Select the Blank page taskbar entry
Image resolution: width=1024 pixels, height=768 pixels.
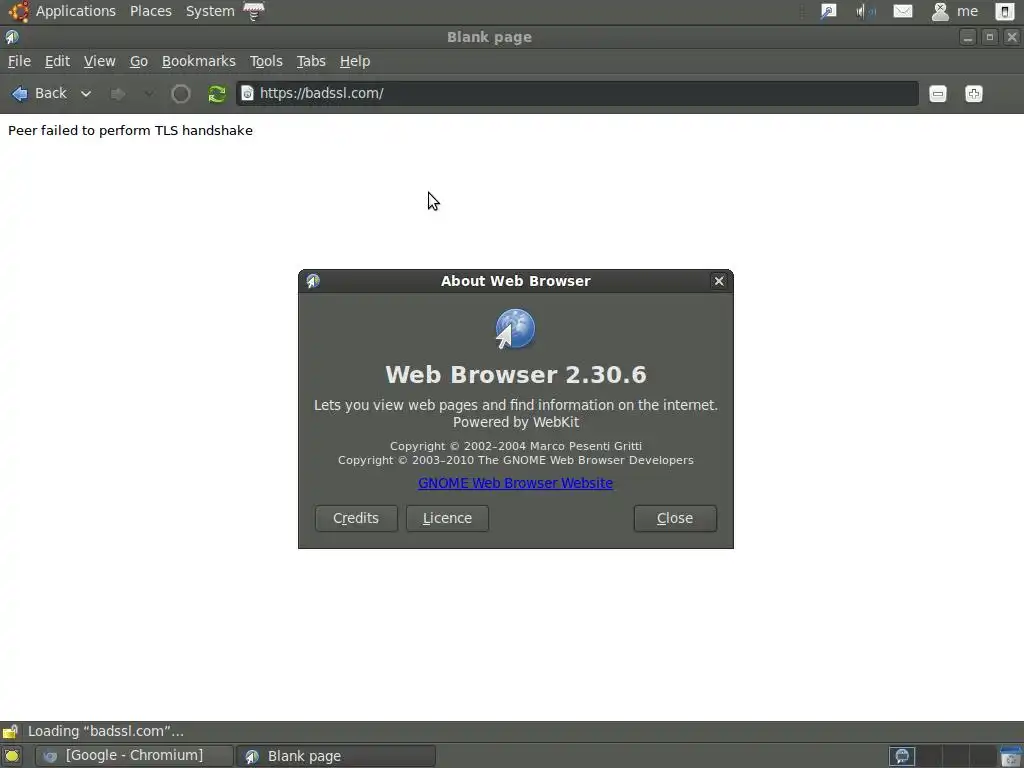pyautogui.click(x=336, y=756)
